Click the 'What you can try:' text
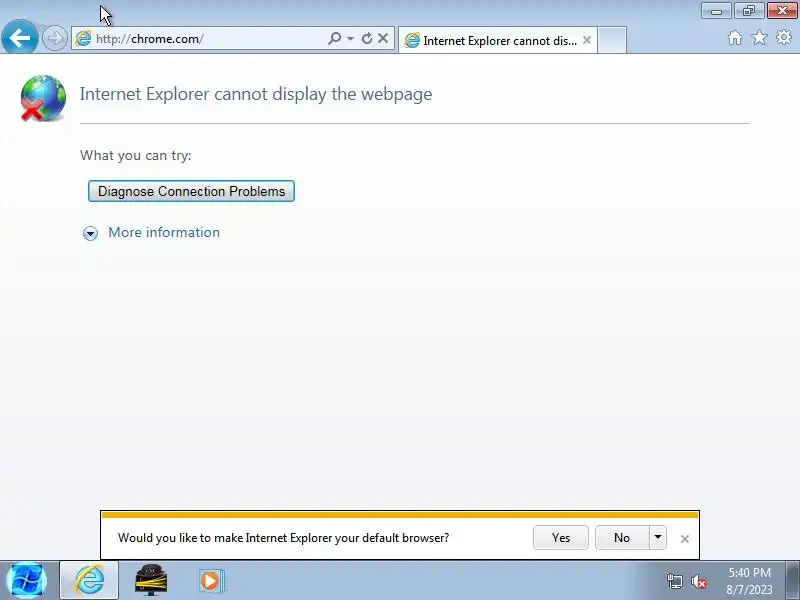 (x=136, y=155)
